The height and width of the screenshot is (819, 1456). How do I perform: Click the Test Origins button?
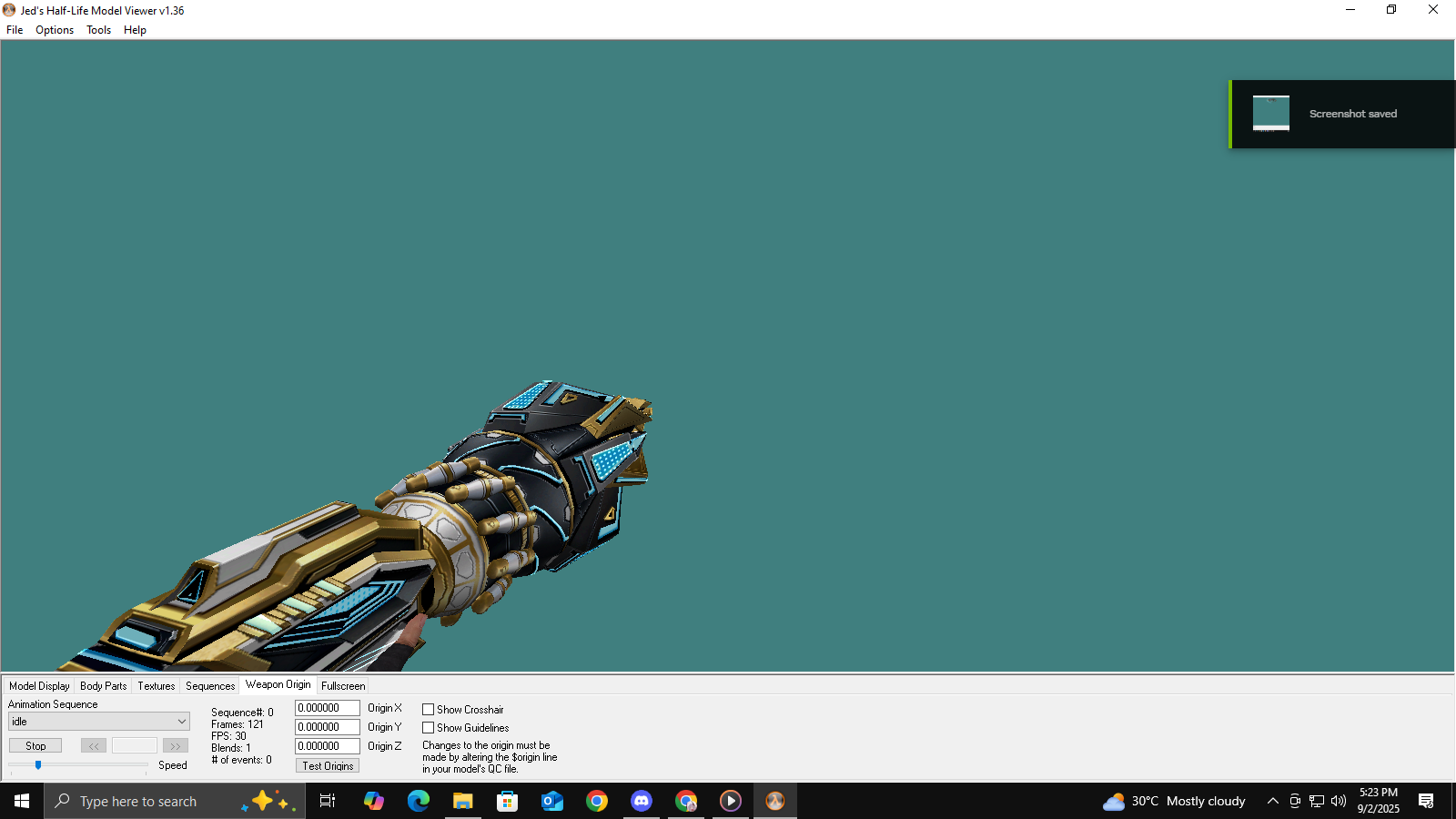[x=328, y=766]
